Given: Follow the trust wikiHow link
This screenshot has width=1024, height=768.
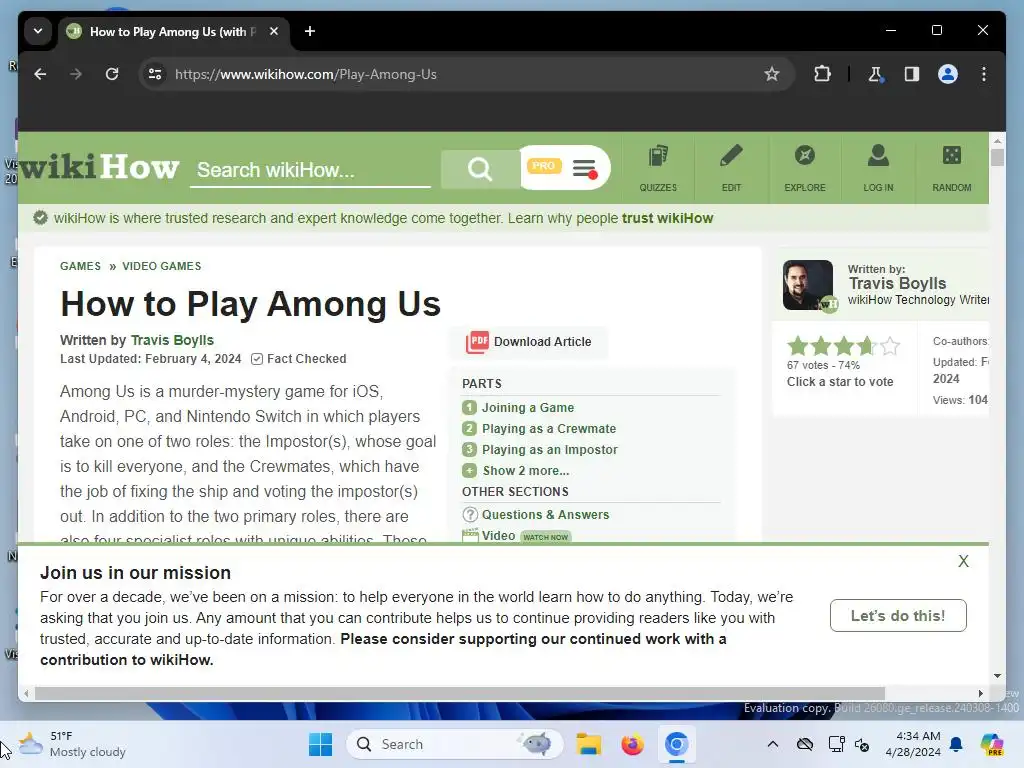Looking at the screenshot, I should [x=667, y=218].
